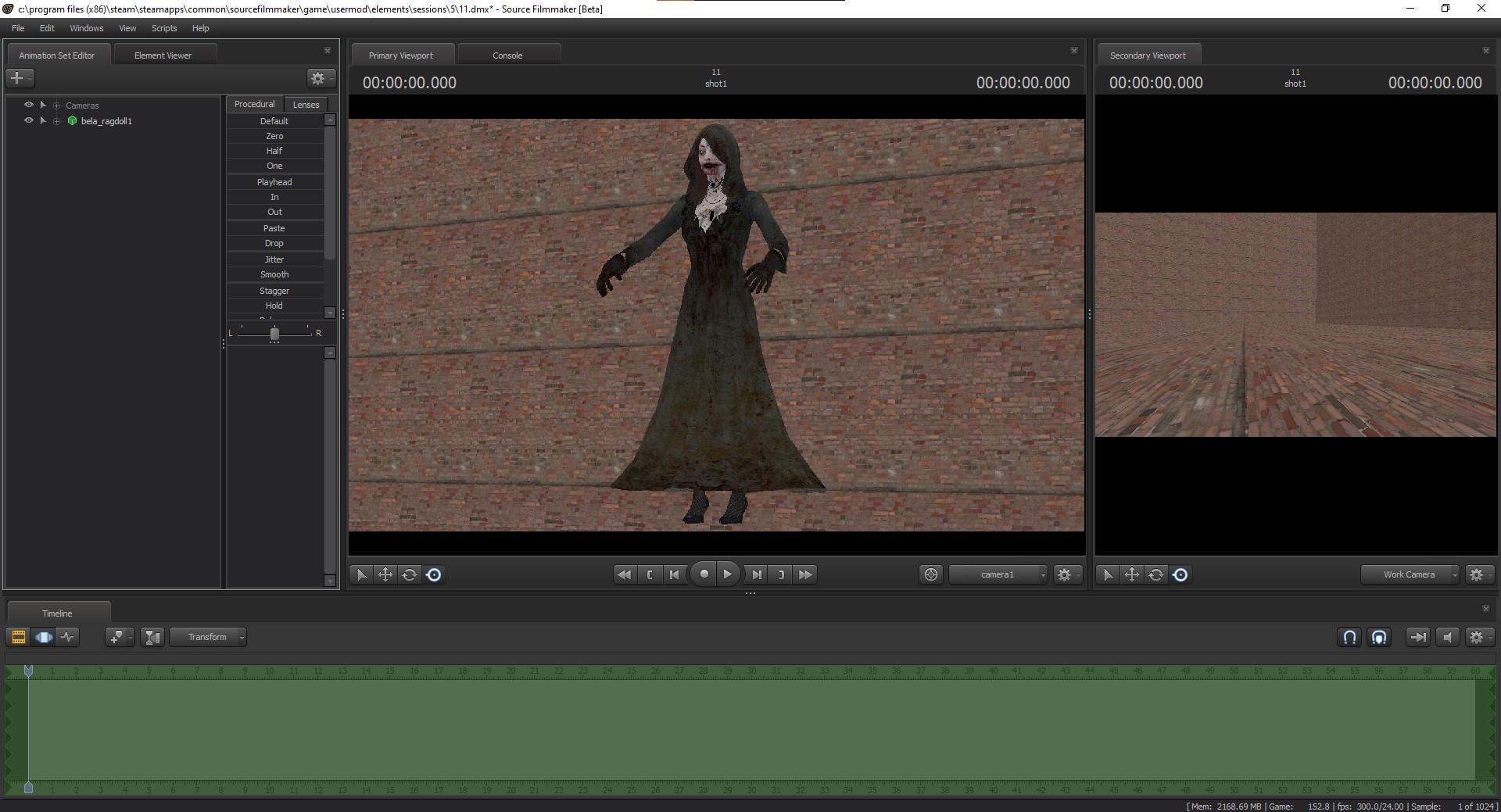This screenshot has height=812, width=1501.
Task: Click the Clip Editor icon in Timeline
Action: click(x=19, y=637)
